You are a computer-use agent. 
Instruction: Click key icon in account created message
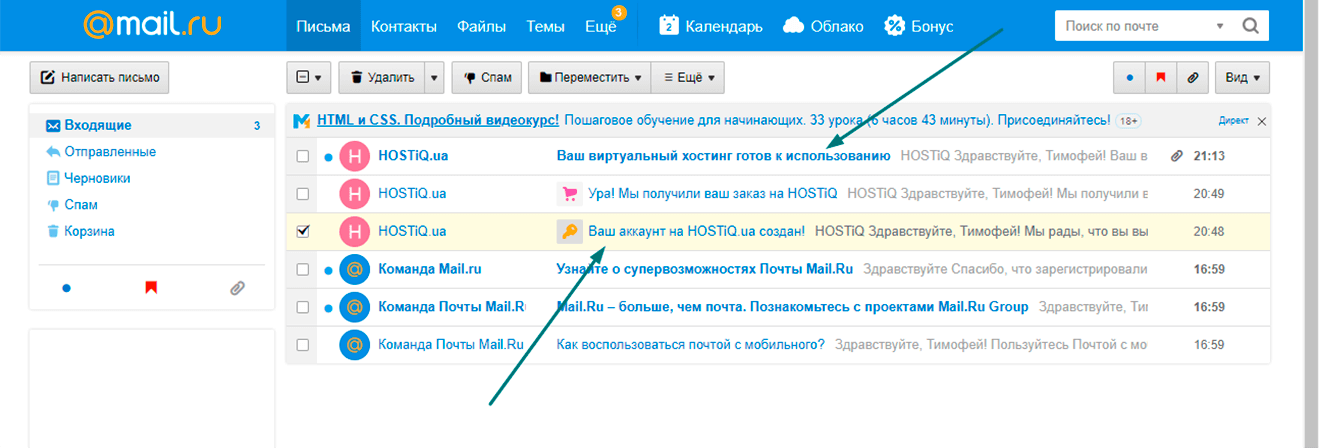[x=569, y=232]
